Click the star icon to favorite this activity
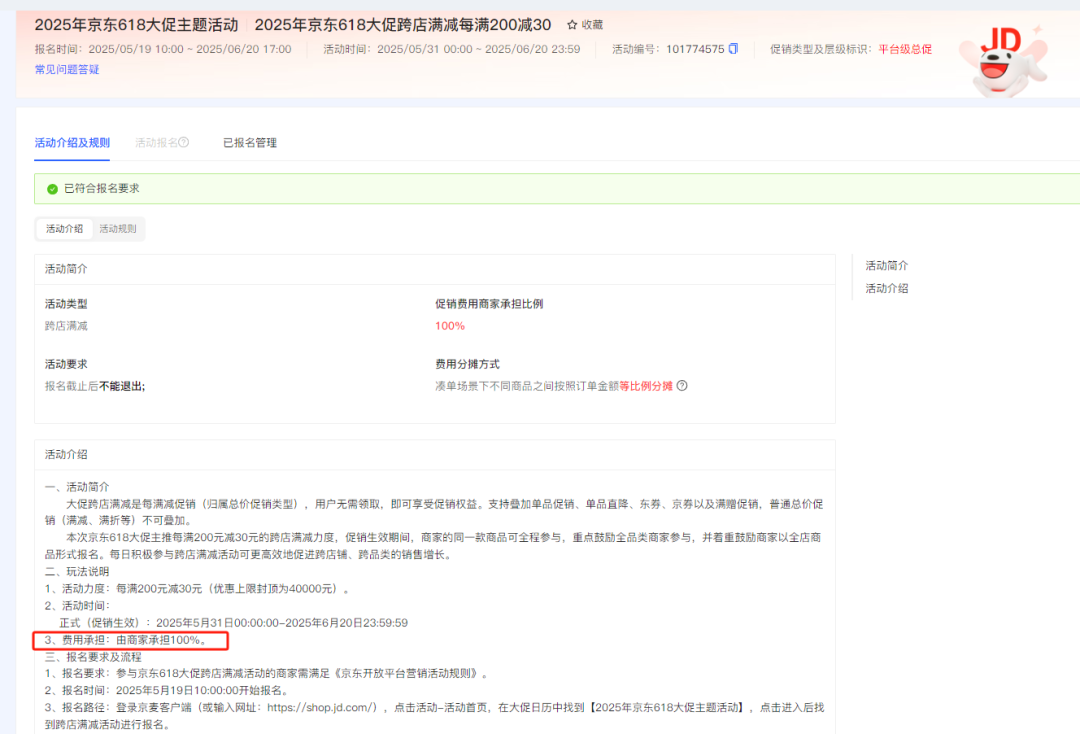 click(x=572, y=24)
